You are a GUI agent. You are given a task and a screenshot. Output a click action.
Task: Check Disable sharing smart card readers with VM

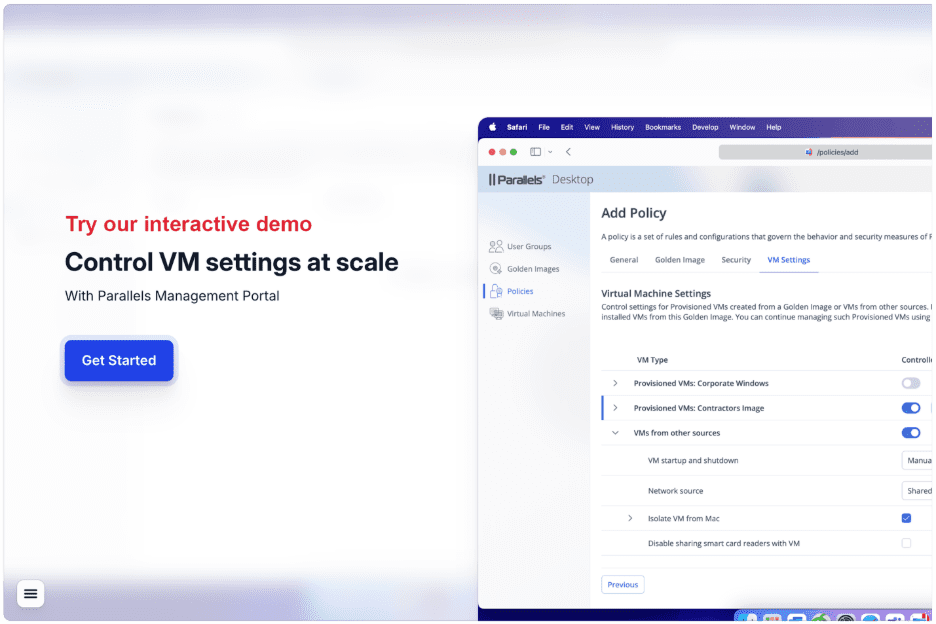[905, 543]
